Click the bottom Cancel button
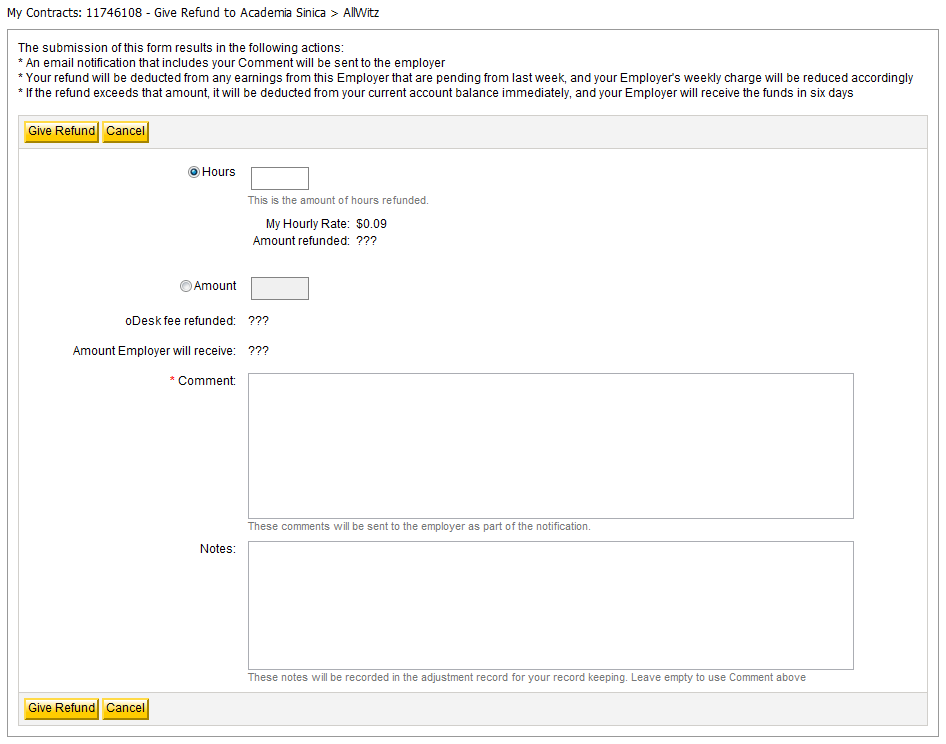This screenshot has width=946, height=744. point(125,708)
